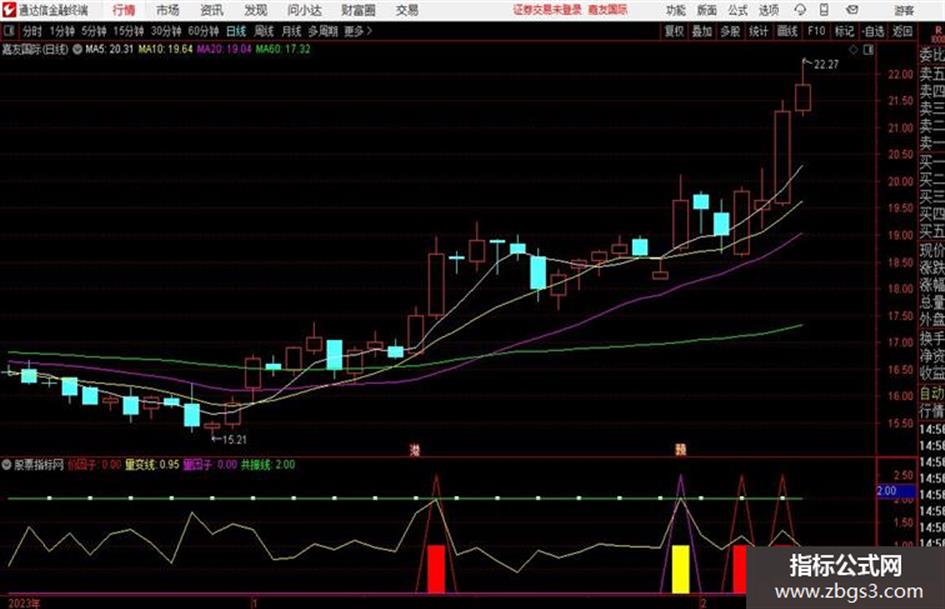Select the 60分钟 period
Image resolution: width=945 pixels, height=609 pixels.
click(x=204, y=31)
